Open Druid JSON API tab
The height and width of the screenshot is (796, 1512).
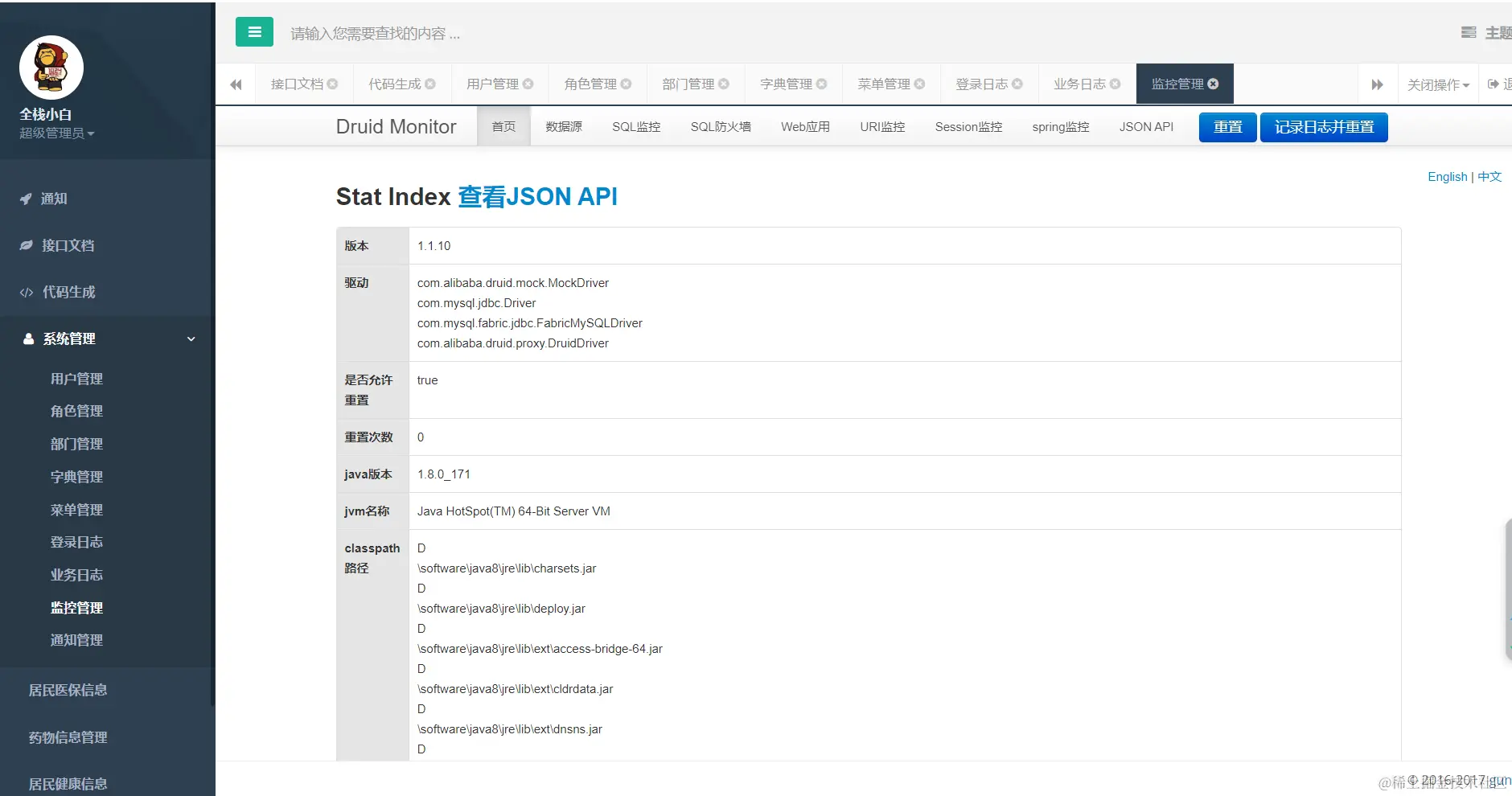pos(1146,127)
